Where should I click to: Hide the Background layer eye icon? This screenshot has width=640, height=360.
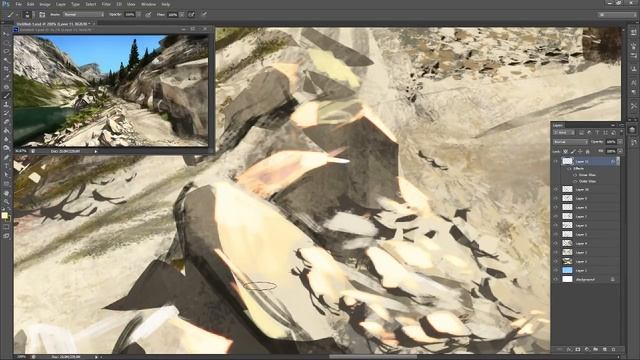coord(556,279)
